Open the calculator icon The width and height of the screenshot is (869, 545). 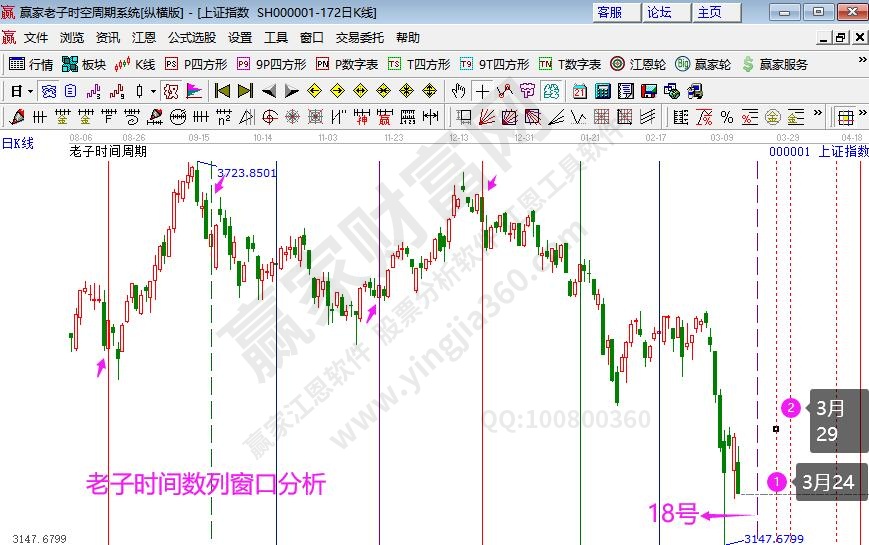click(602, 91)
